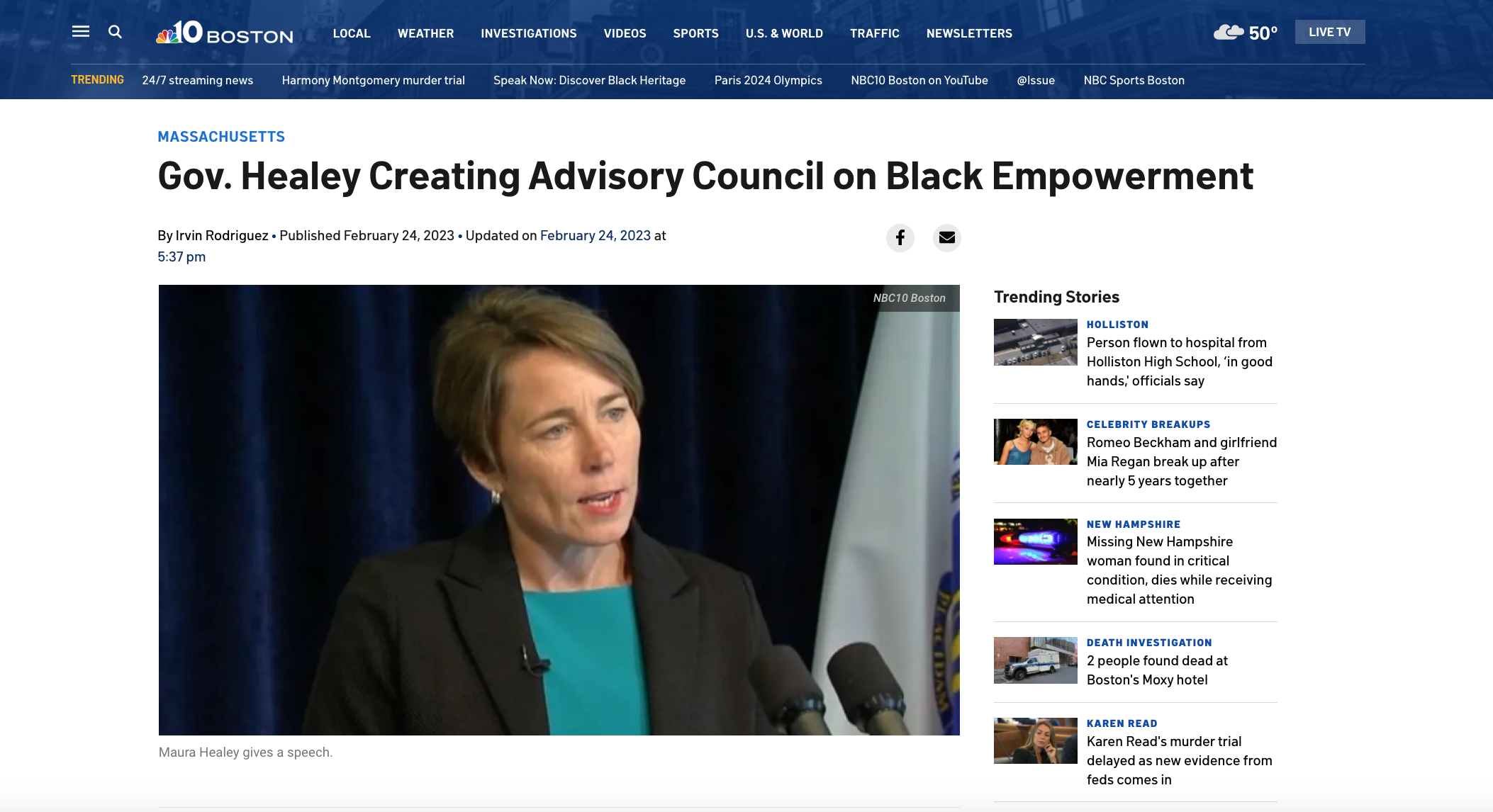1493x812 pixels.
Task: Share article via email envelope icon
Action: tap(946, 237)
